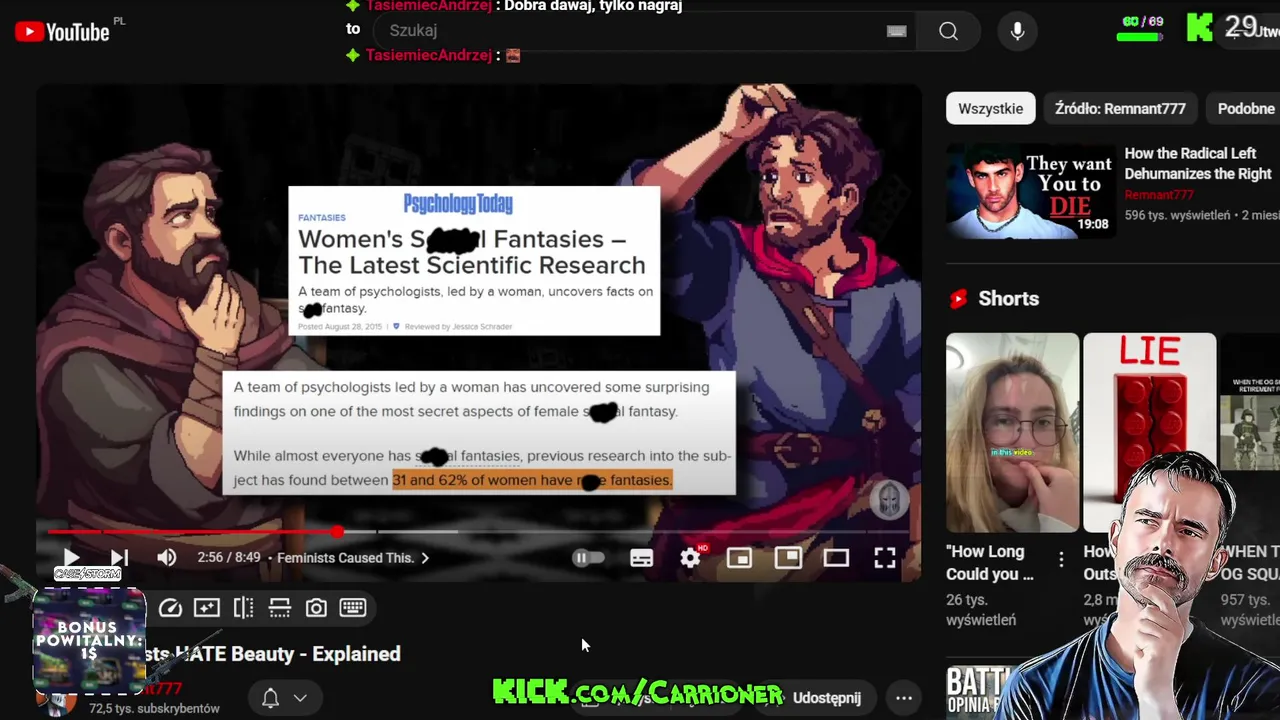Image resolution: width=1280 pixels, height=720 pixels.
Task: Play the video with the play button
Action: (71, 558)
